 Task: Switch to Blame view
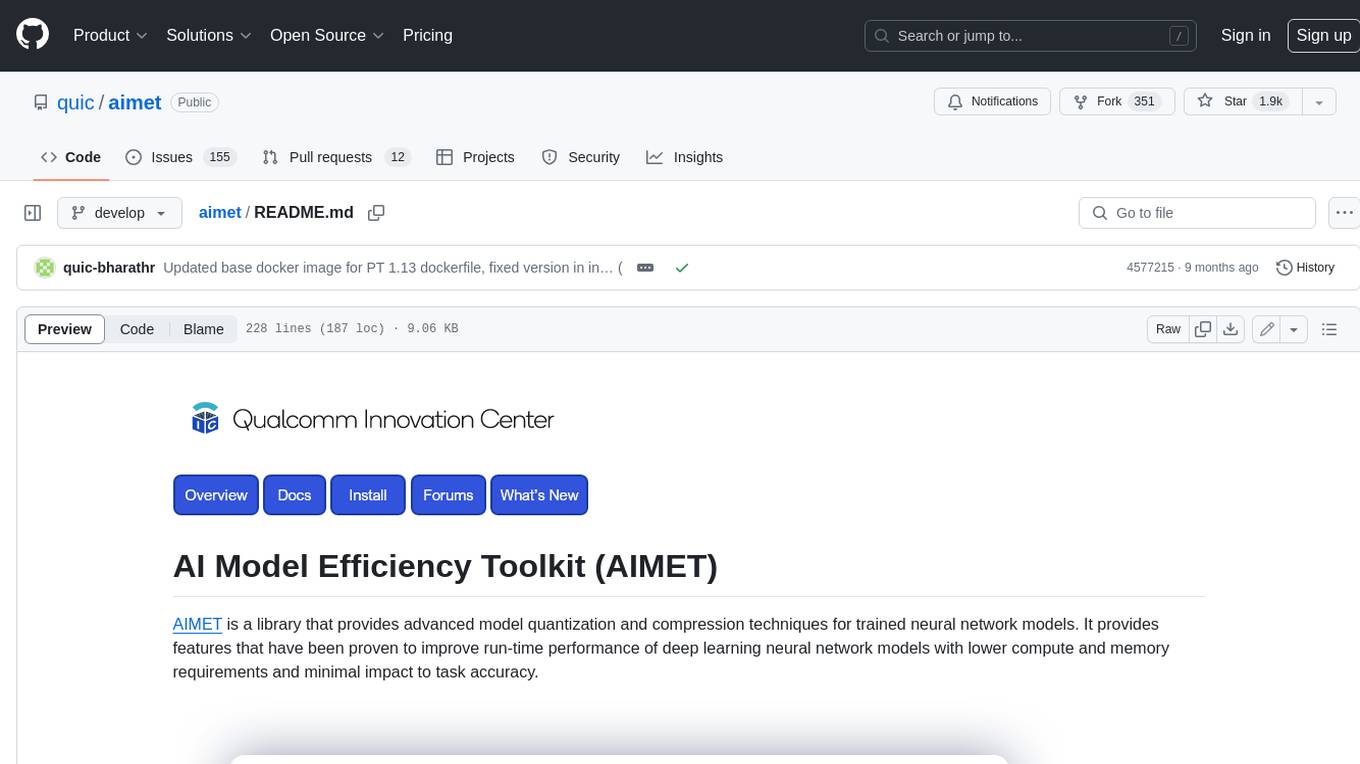point(203,329)
